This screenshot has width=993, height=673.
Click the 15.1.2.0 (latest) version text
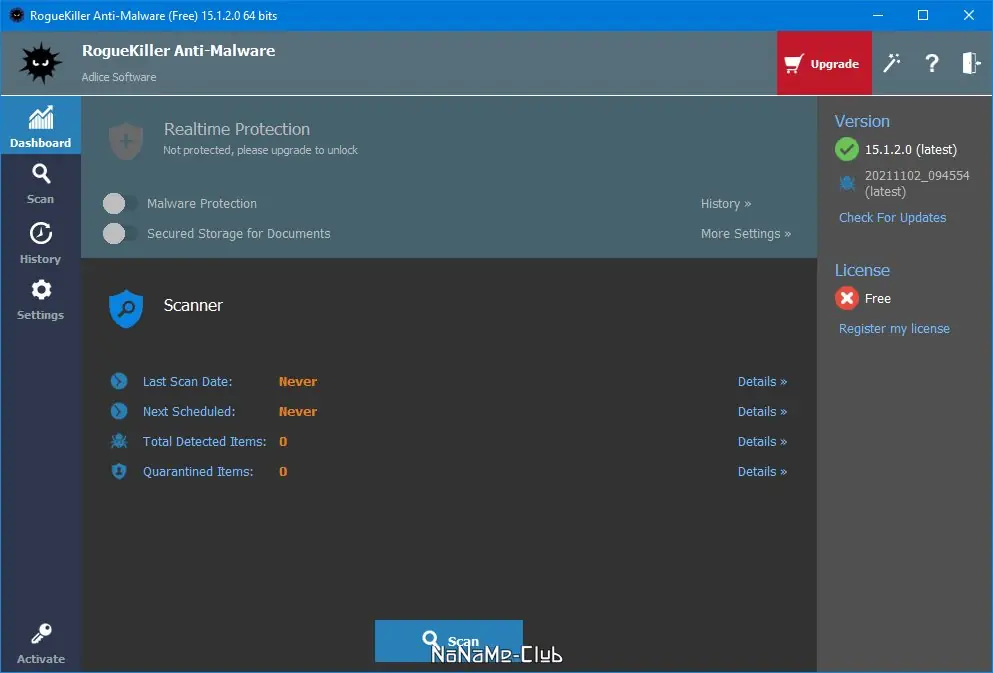coord(911,149)
